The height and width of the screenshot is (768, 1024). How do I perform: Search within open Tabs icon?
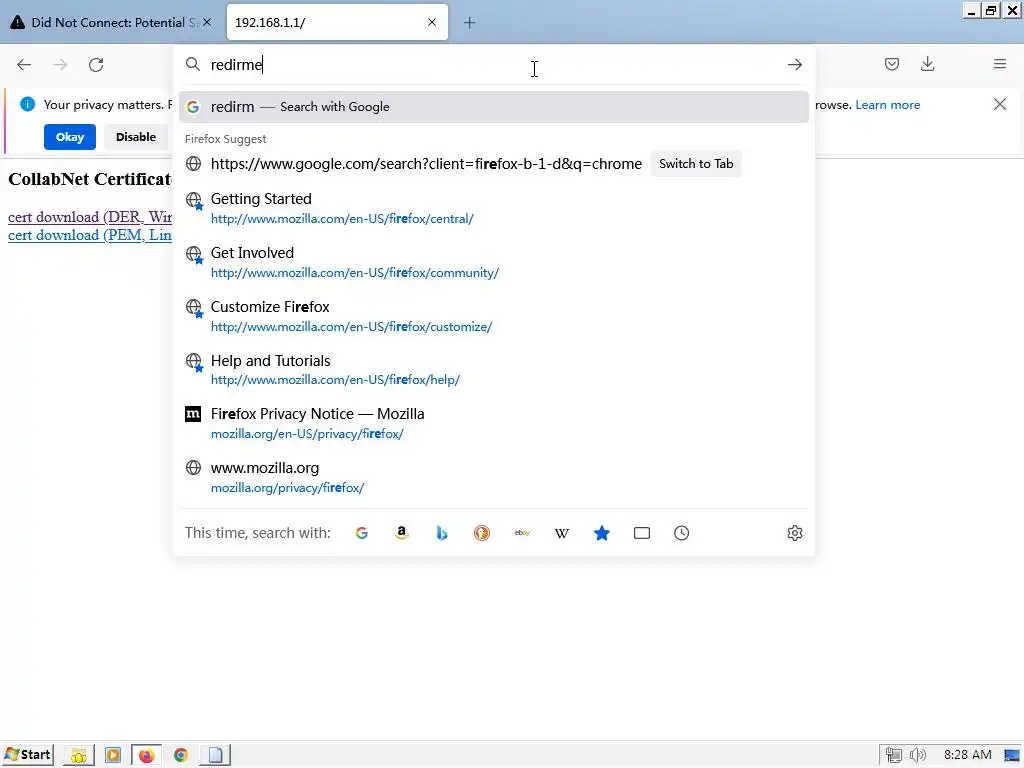point(642,533)
